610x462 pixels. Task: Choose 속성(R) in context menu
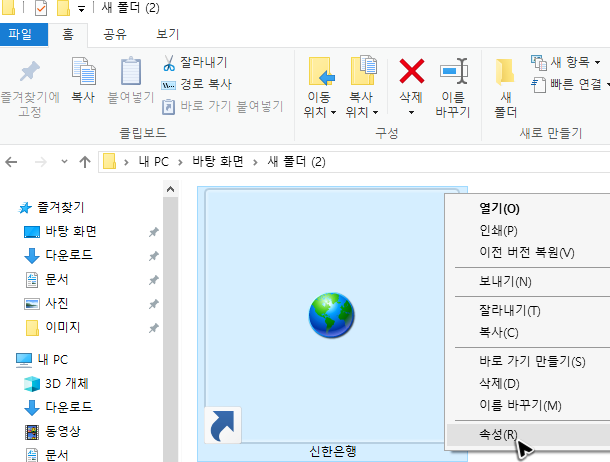pos(498,434)
